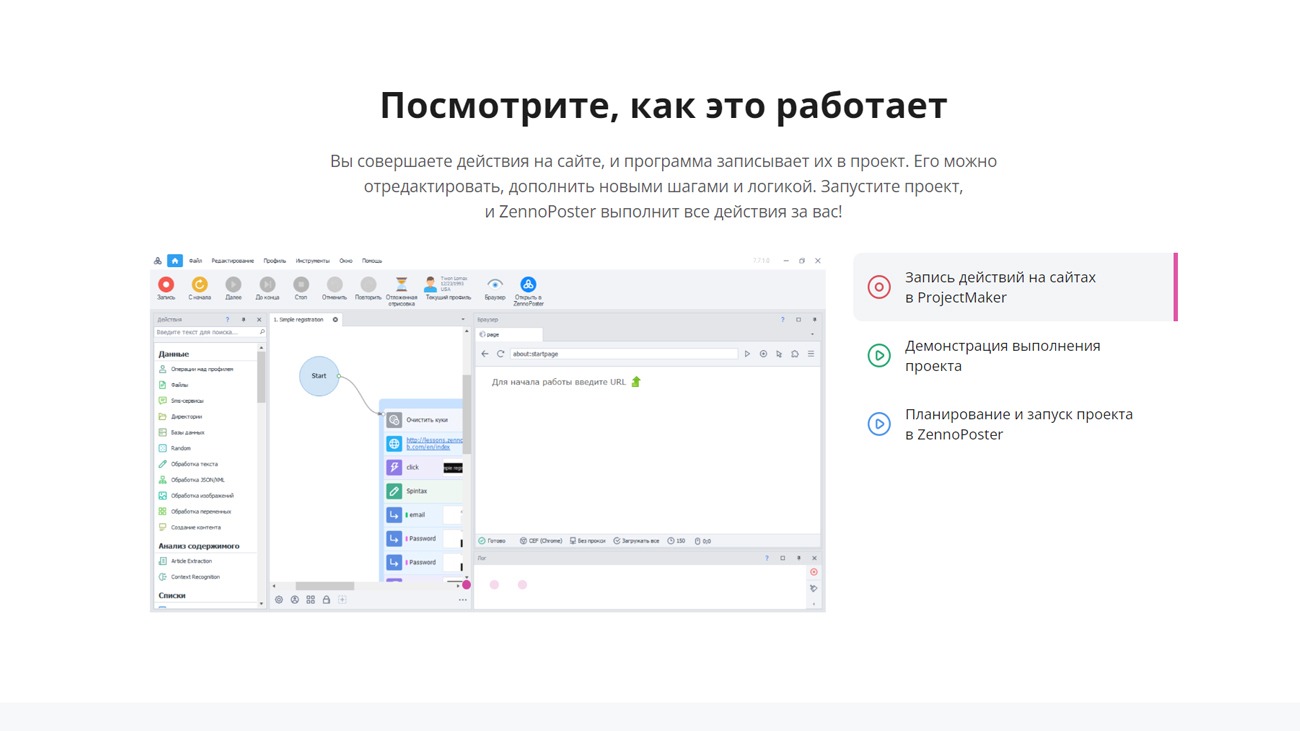Open the Файл menu
This screenshot has height=731, width=1300.
click(x=195, y=261)
